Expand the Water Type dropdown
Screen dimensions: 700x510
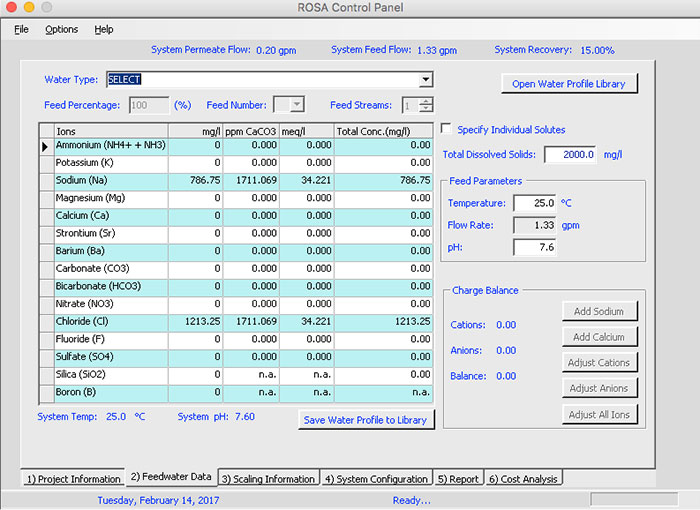[426, 80]
